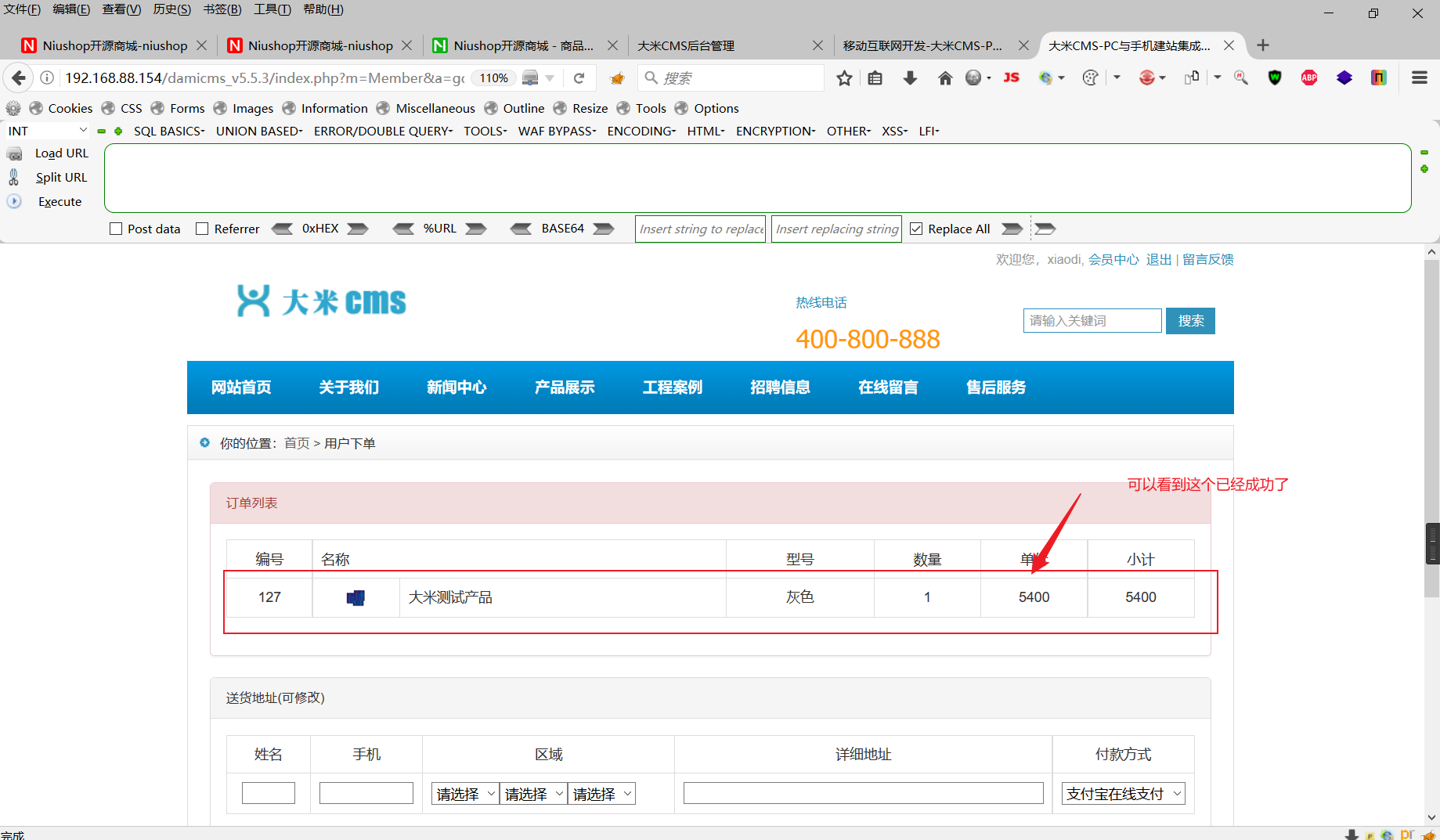The height and width of the screenshot is (840, 1440).
Task: Enable the Post data checkbox
Action: pos(116,229)
